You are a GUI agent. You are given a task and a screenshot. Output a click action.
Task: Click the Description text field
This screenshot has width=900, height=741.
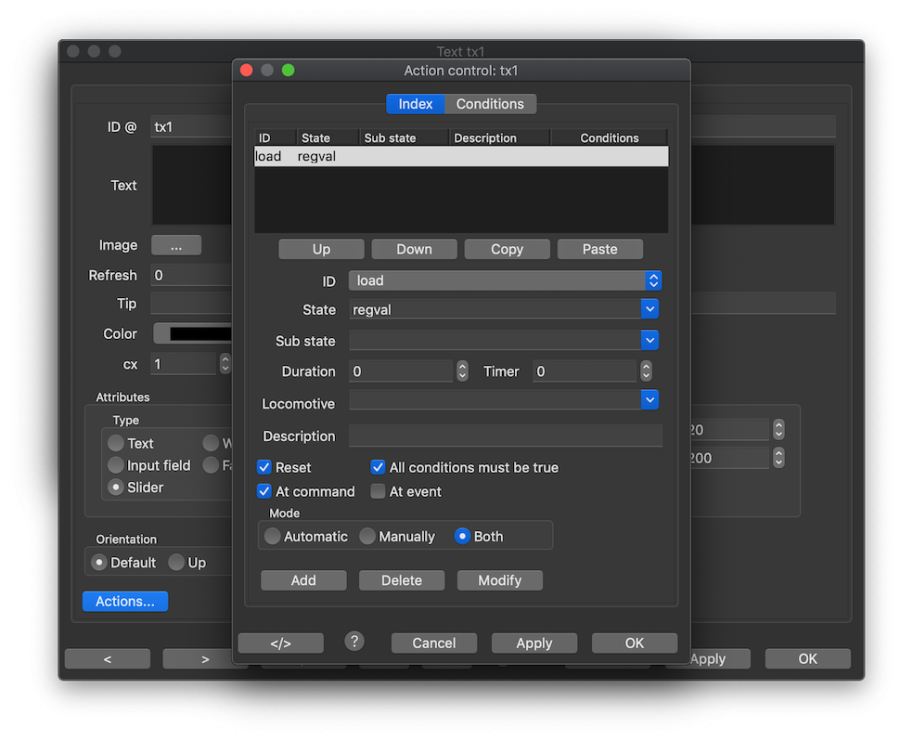[x=505, y=436]
